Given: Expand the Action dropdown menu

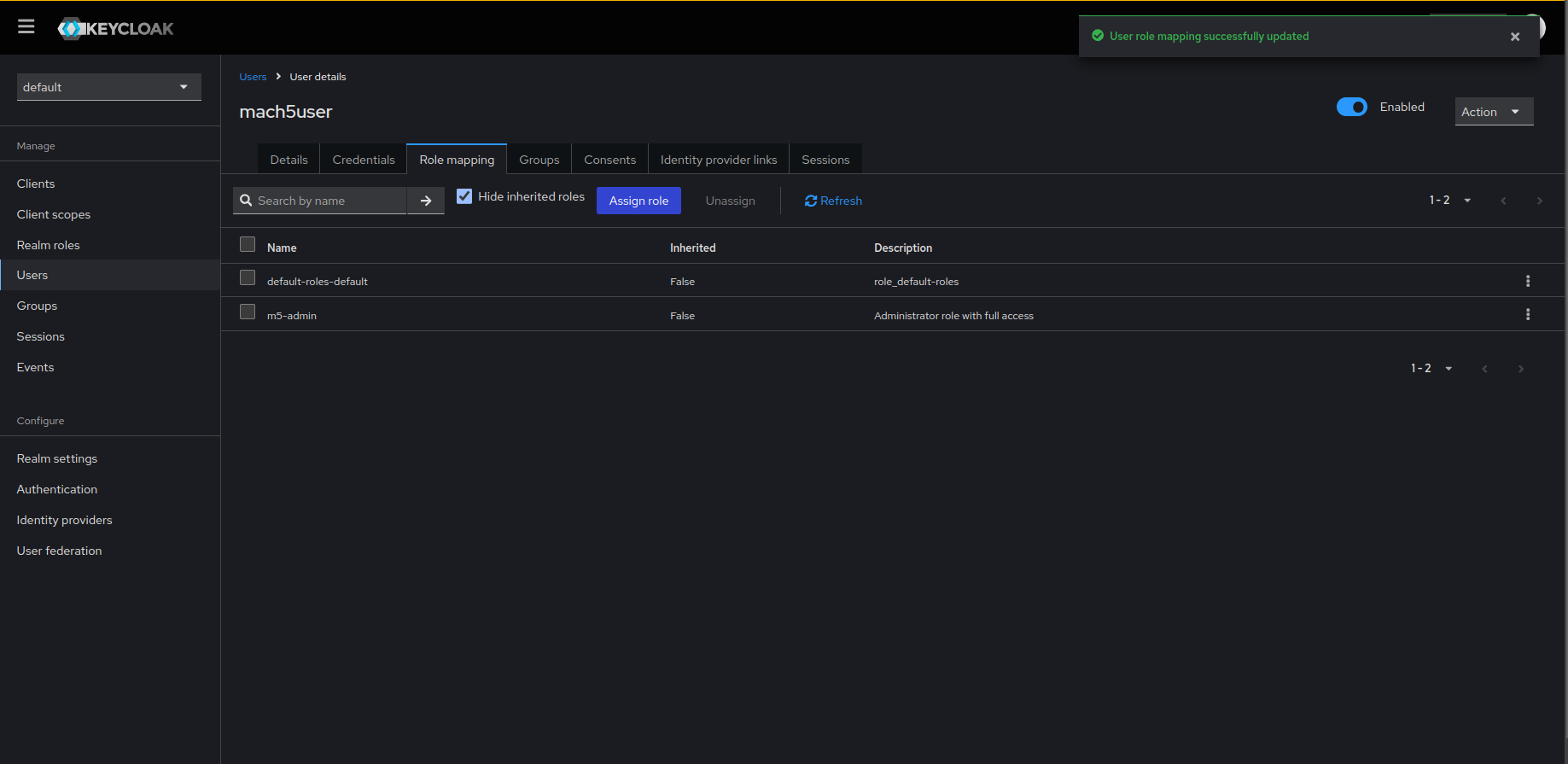Looking at the screenshot, I should point(1493,112).
